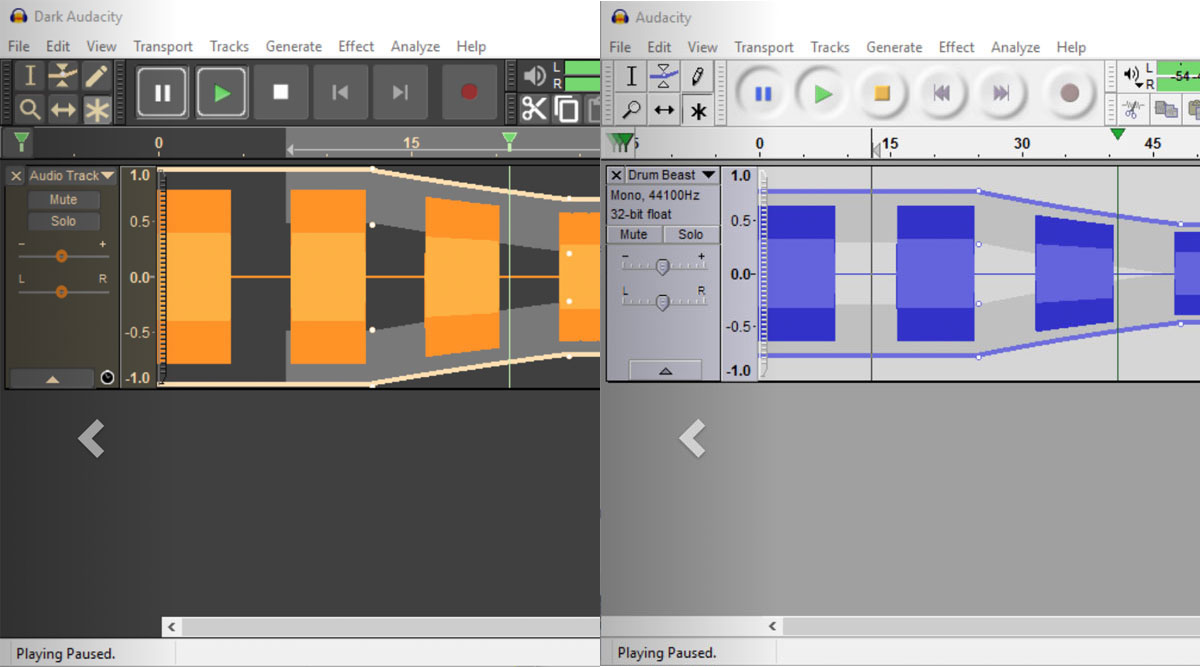Screen dimensions: 1200x667
Task: Click the green Play button in Dark Audacity
Action: click(222, 93)
